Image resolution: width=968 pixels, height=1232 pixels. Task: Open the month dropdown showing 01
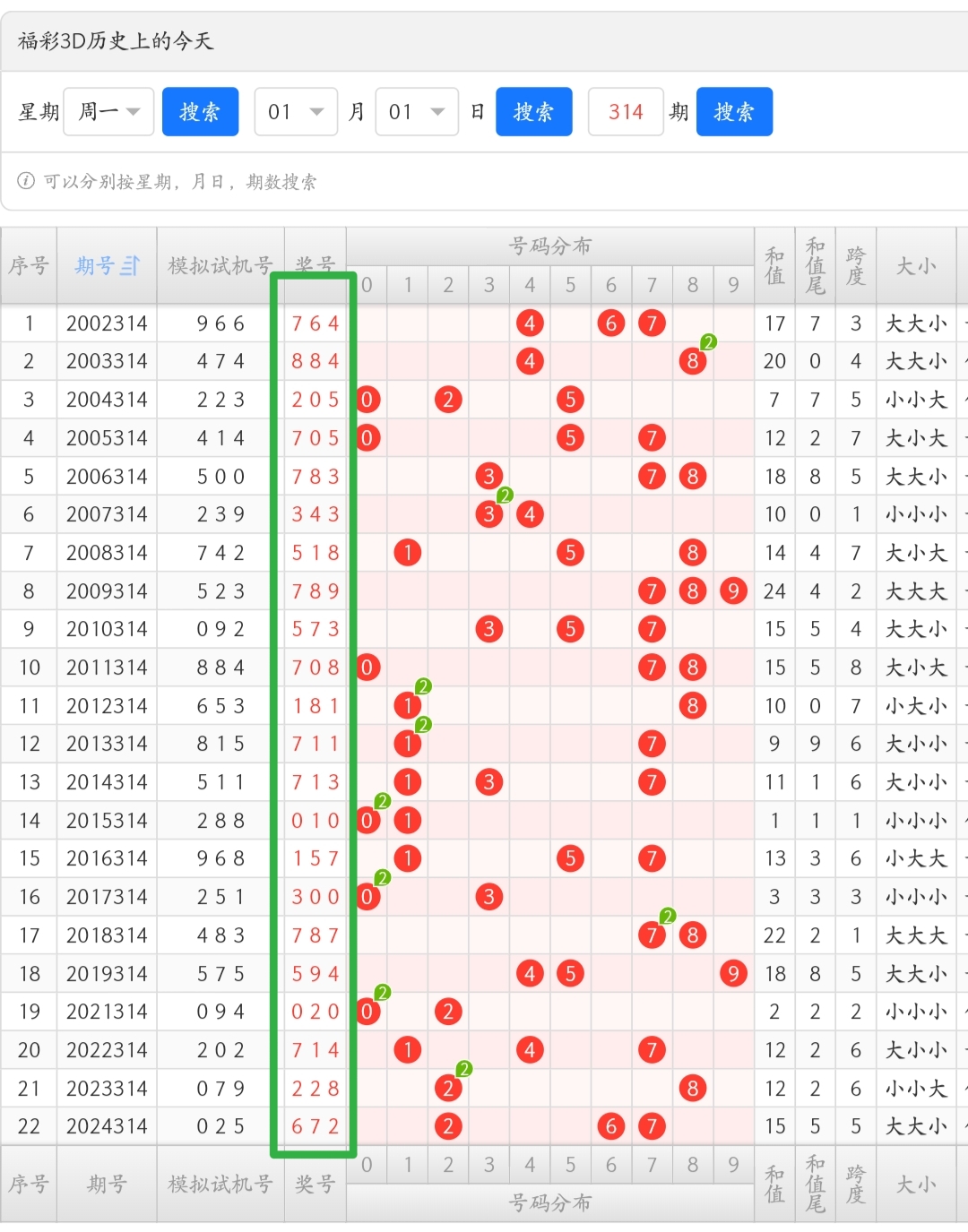click(x=296, y=112)
